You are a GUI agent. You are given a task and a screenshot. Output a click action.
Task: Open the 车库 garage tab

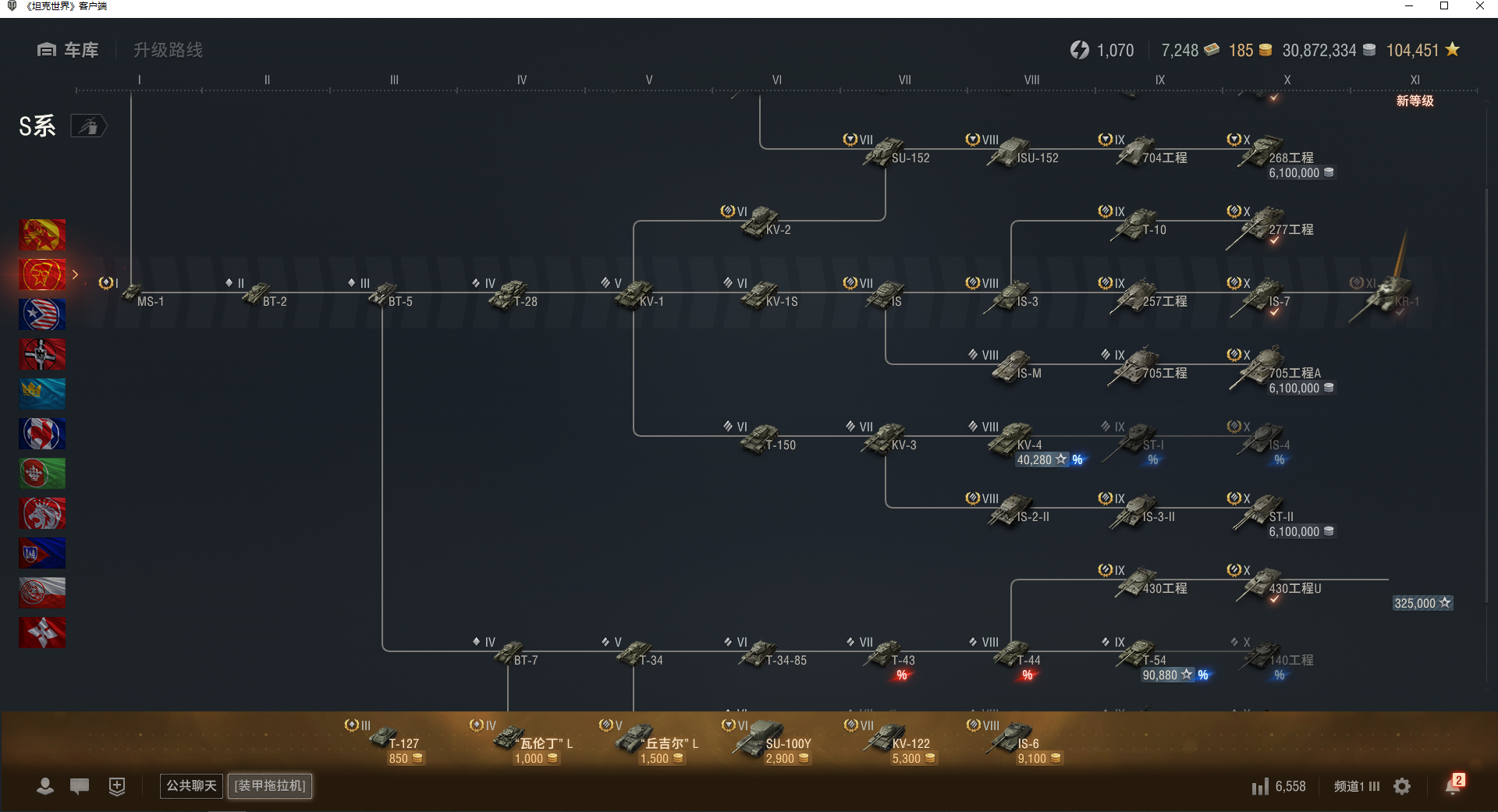coord(68,50)
